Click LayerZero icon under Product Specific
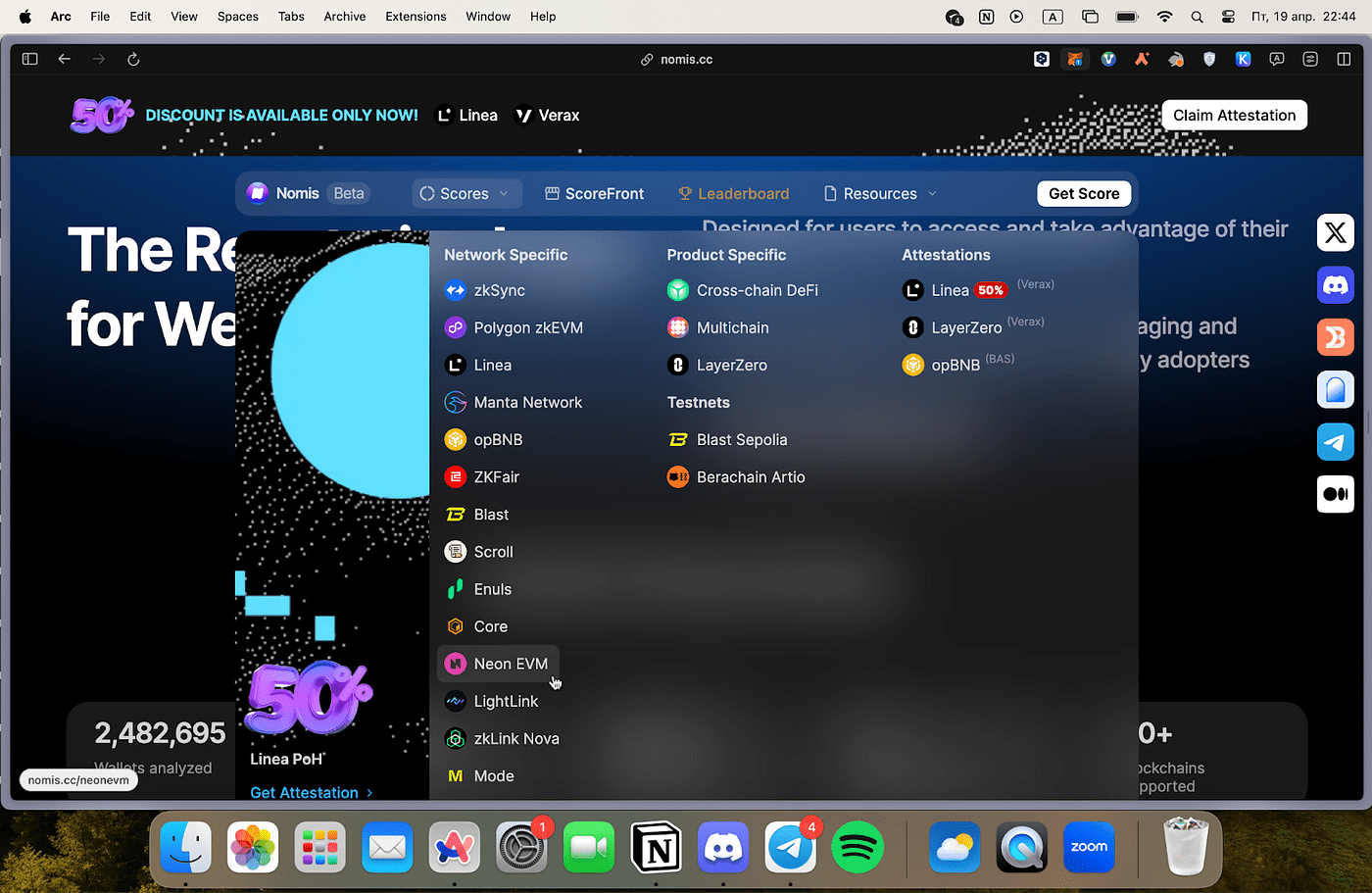 point(678,365)
